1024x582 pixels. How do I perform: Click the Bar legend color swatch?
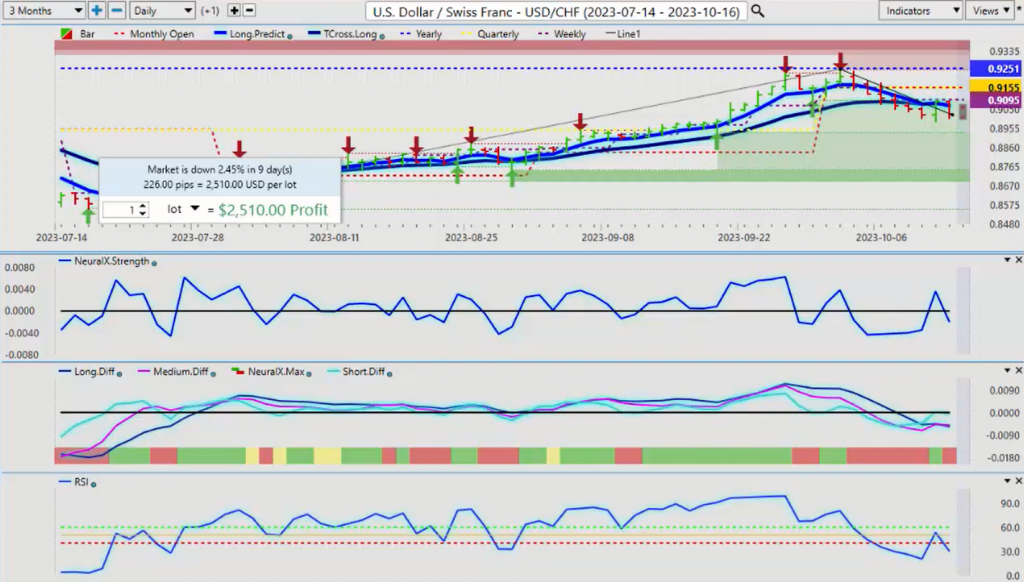[65, 34]
